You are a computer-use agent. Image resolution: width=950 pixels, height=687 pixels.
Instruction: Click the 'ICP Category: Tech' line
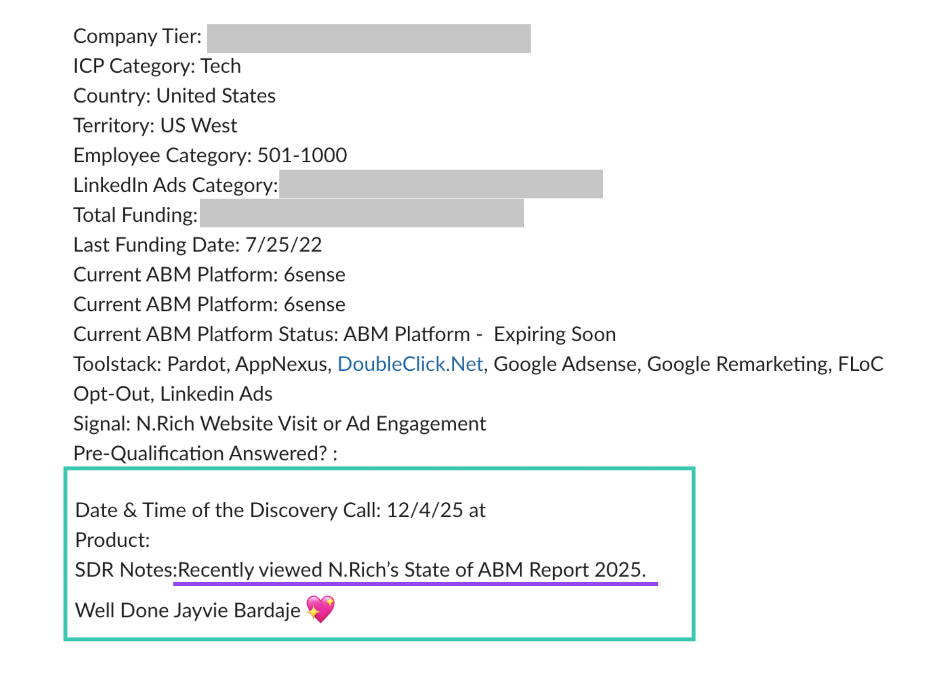coord(157,67)
